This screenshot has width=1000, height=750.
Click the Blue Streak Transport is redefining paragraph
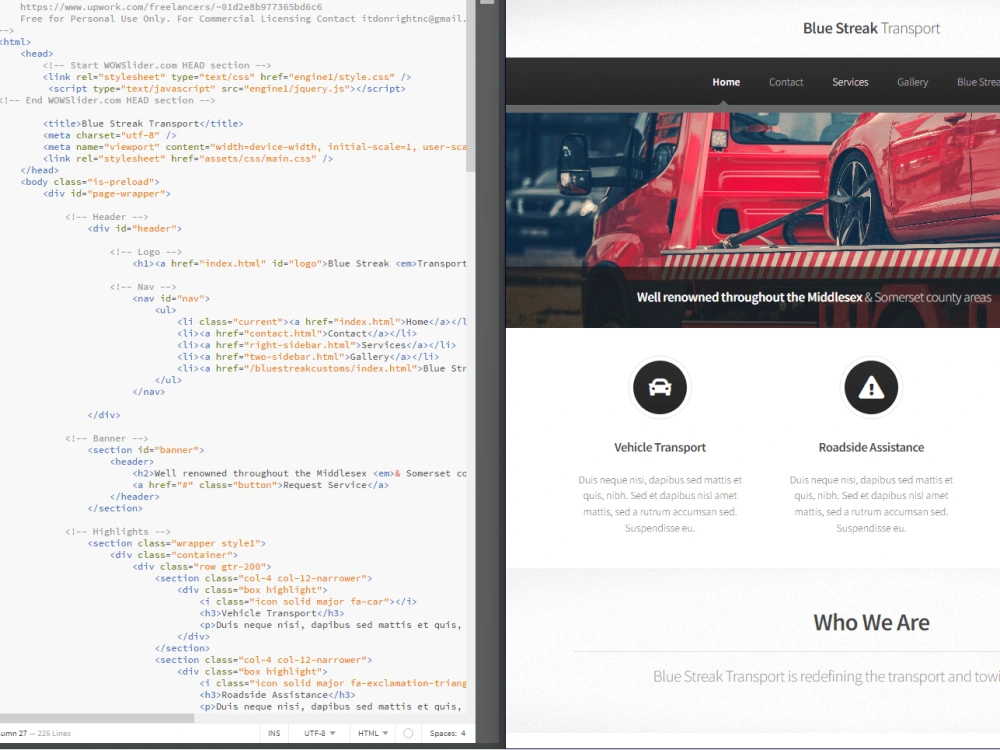826,677
